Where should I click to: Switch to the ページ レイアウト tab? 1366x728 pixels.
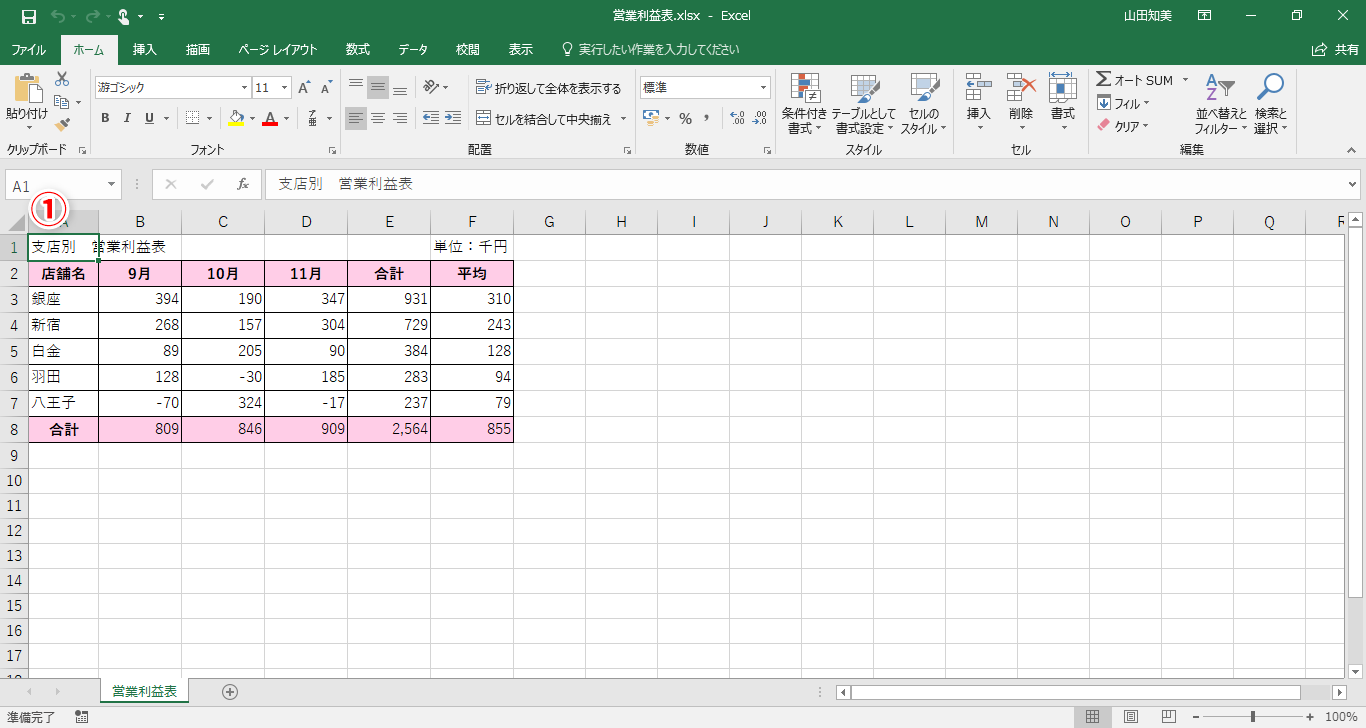(x=278, y=50)
